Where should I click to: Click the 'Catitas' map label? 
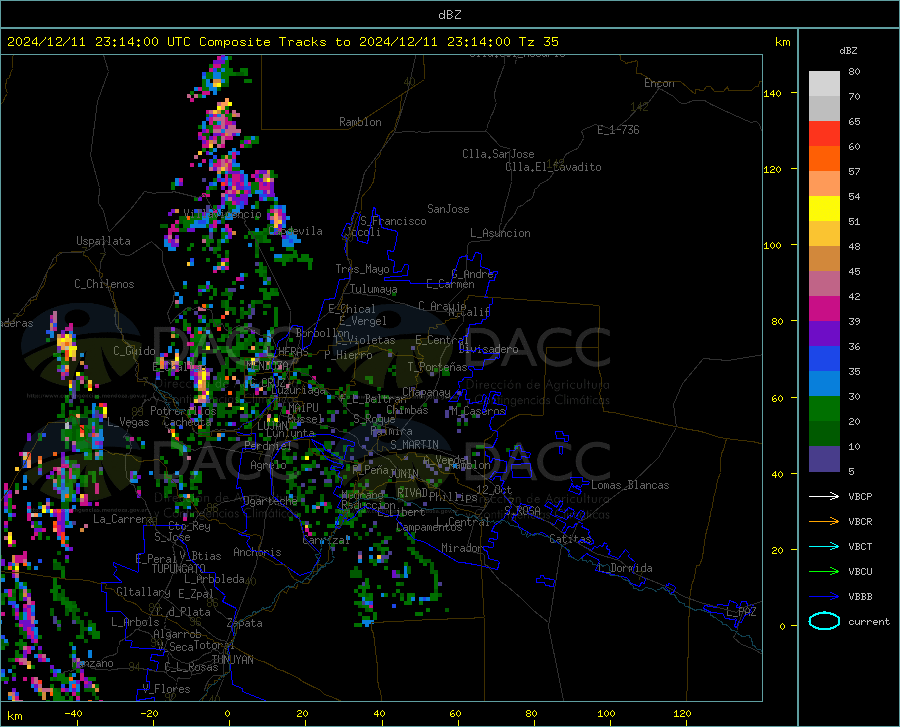pyautogui.click(x=571, y=539)
